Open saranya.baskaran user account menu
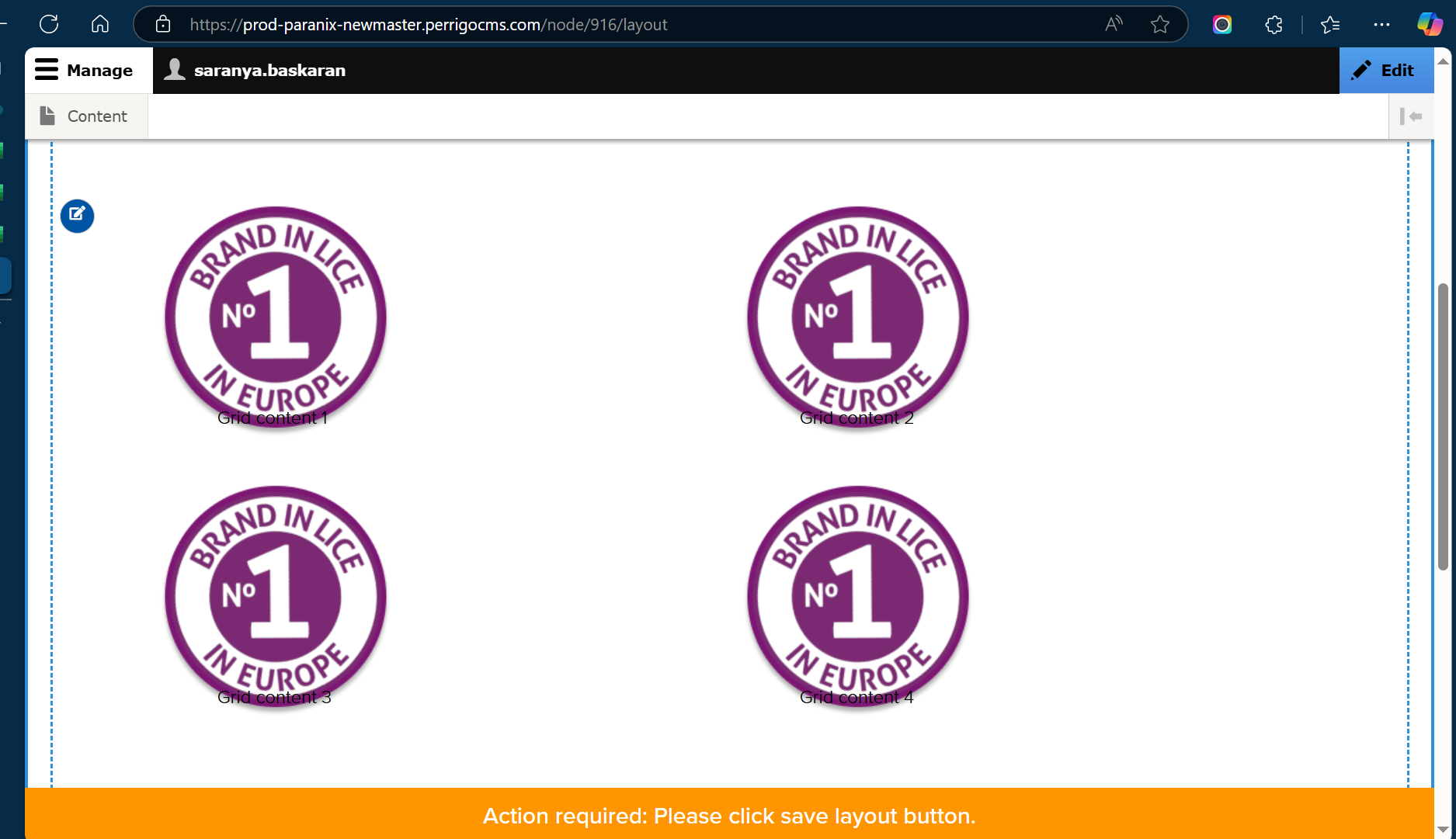1456x839 pixels. (256, 71)
